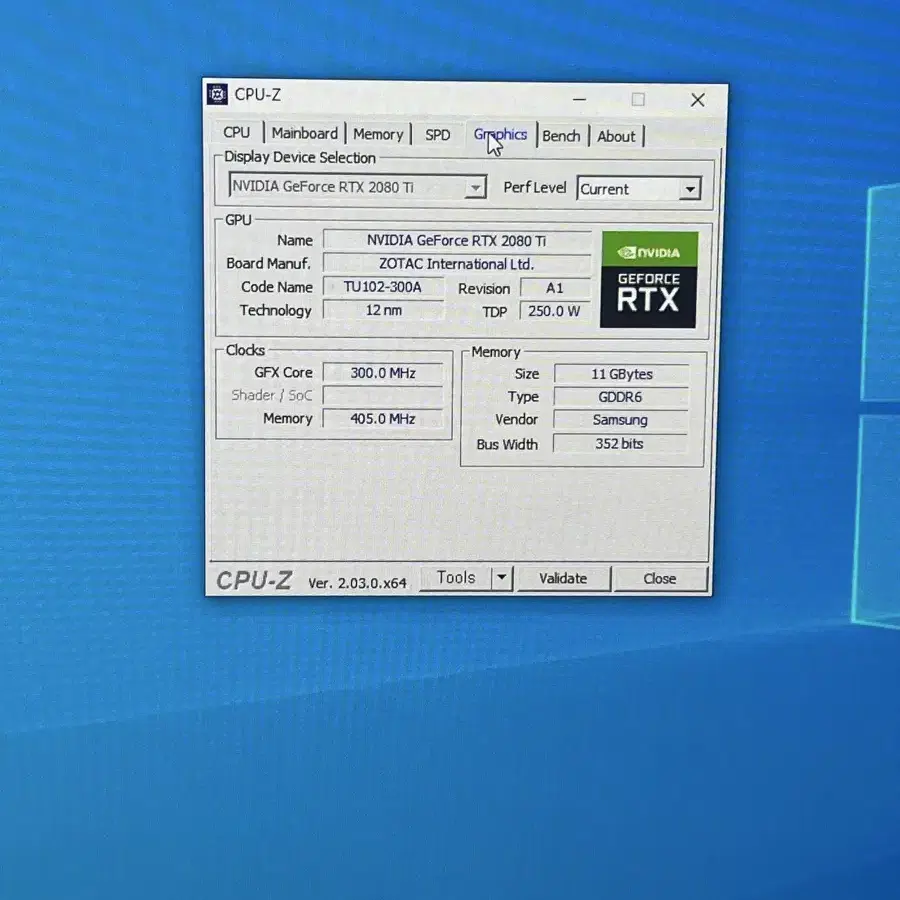Click the GDDR6 memory type value
Image resolution: width=900 pixels, height=900 pixels.
pos(620,397)
